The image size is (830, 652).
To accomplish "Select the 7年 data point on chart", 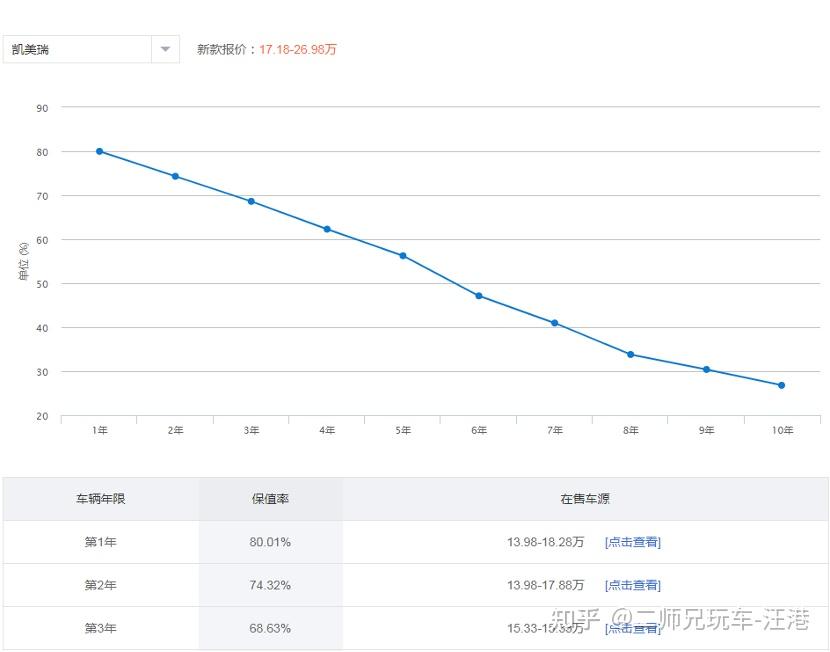I will pos(555,323).
